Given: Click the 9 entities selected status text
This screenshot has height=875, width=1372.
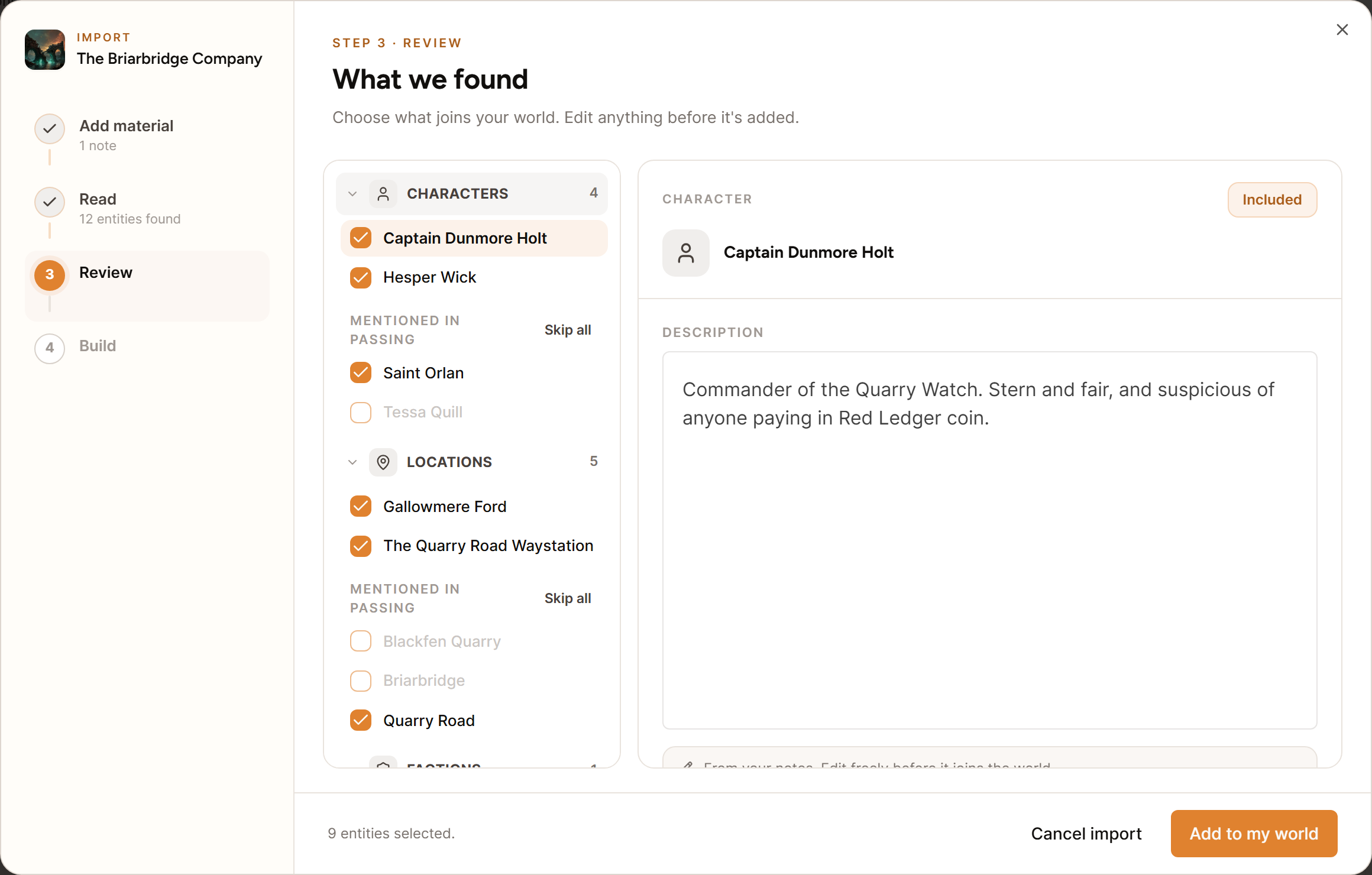Looking at the screenshot, I should click(391, 834).
